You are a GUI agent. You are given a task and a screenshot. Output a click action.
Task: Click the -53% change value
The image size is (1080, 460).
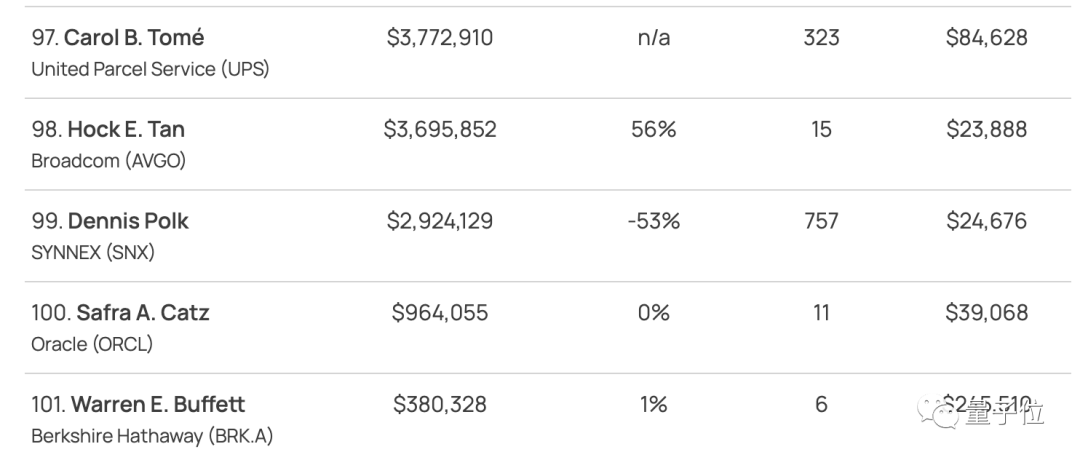coord(653,221)
